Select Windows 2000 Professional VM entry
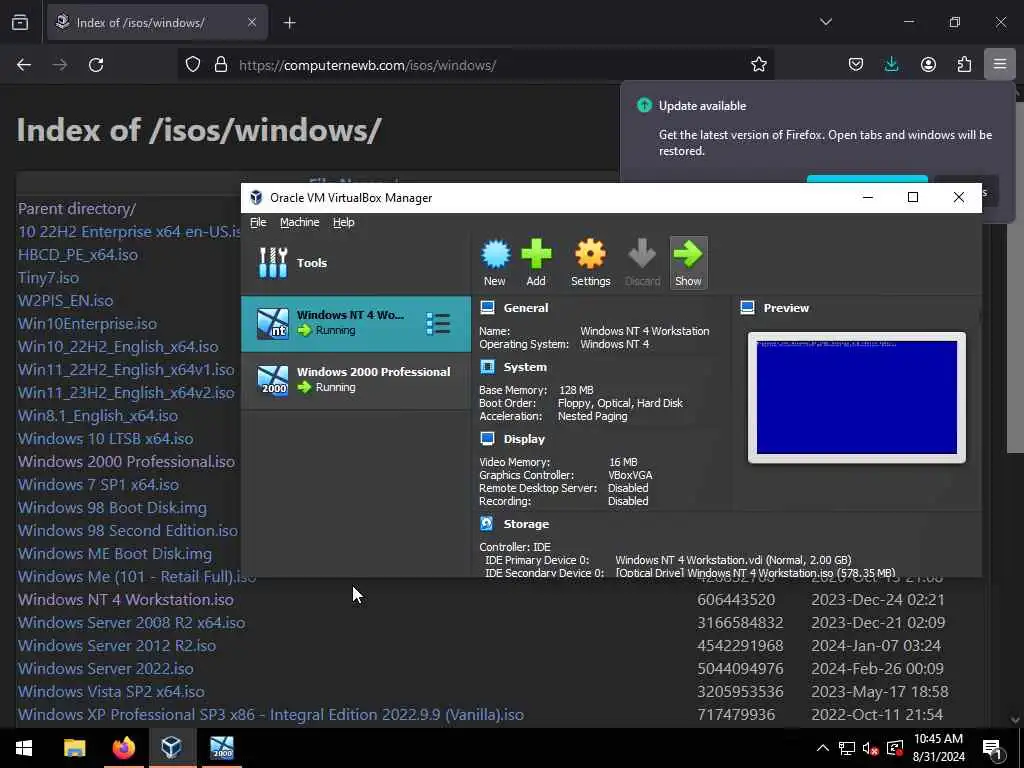This screenshot has width=1024, height=768. click(x=356, y=380)
